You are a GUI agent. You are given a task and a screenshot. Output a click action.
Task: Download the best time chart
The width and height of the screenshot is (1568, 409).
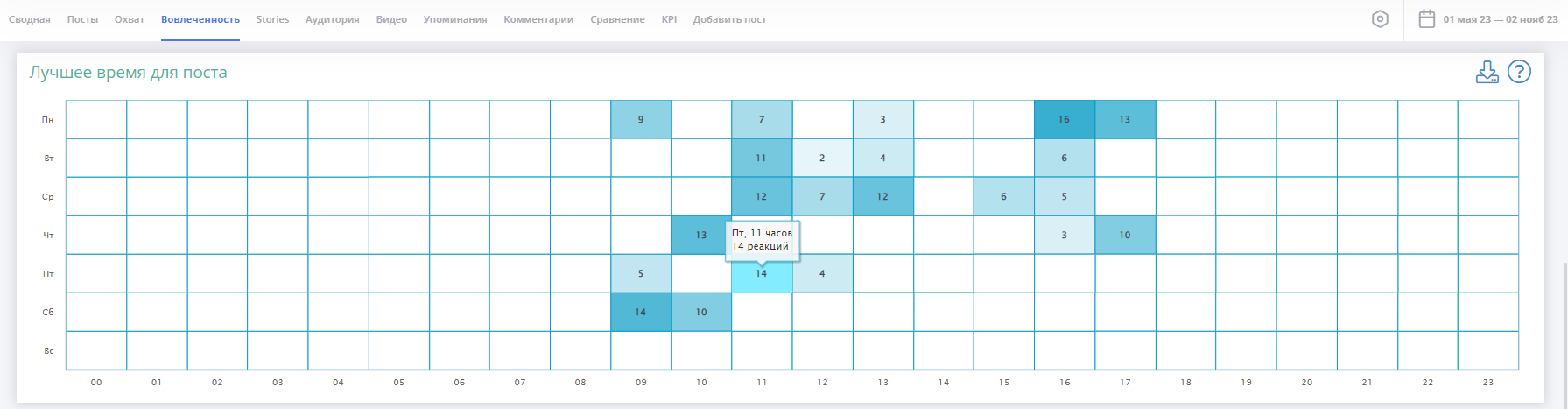[x=1487, y=73]
